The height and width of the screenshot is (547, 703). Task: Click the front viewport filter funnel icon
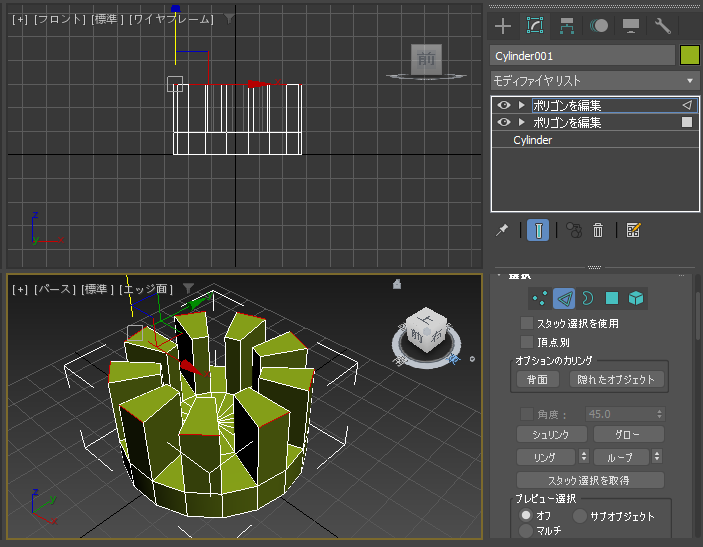coord(229,19)
